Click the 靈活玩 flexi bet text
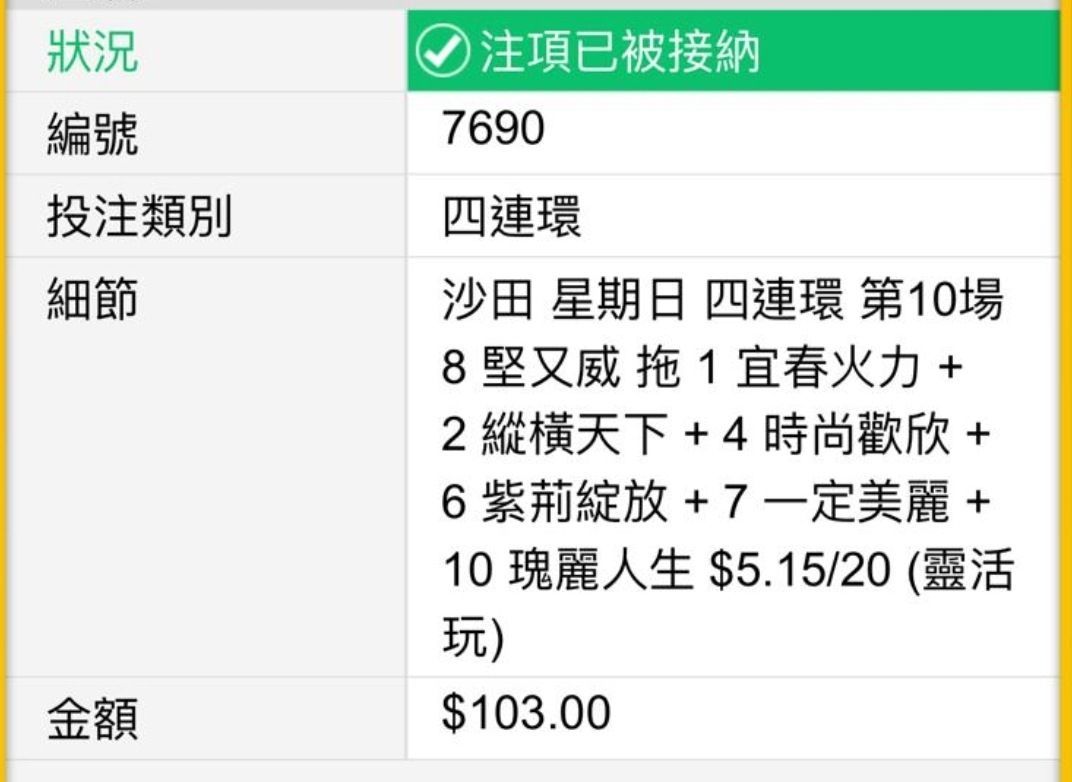Viewport: 1072px width, 782px height. pos(727,603)
